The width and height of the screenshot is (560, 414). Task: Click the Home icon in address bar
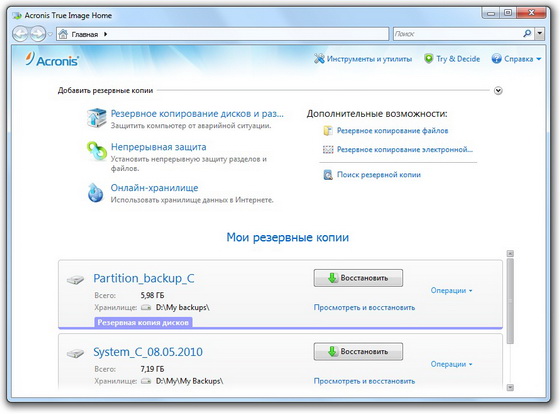click(x=63, y=34)
